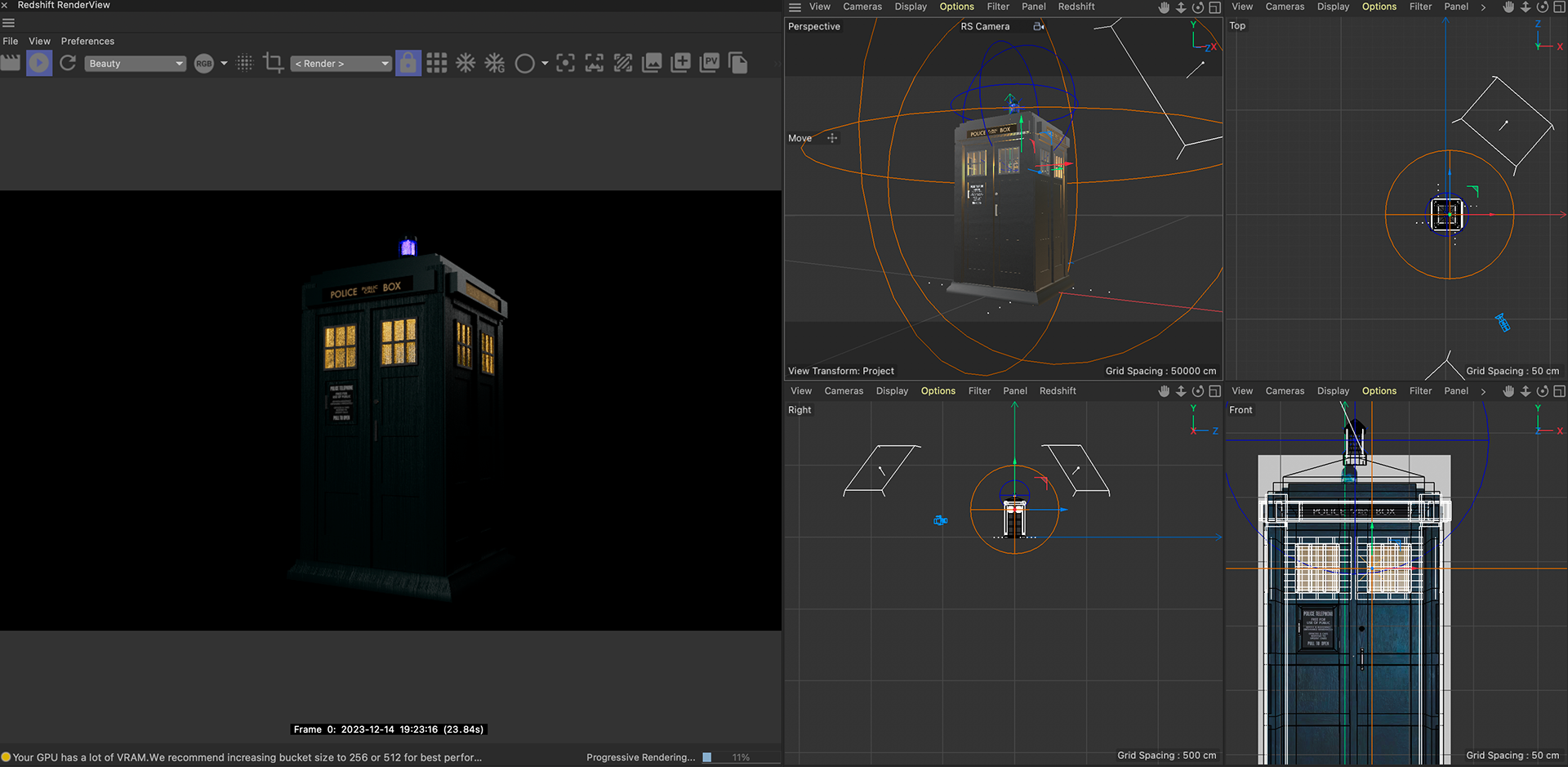Click the Move tool HUD label

coord(800,138)
